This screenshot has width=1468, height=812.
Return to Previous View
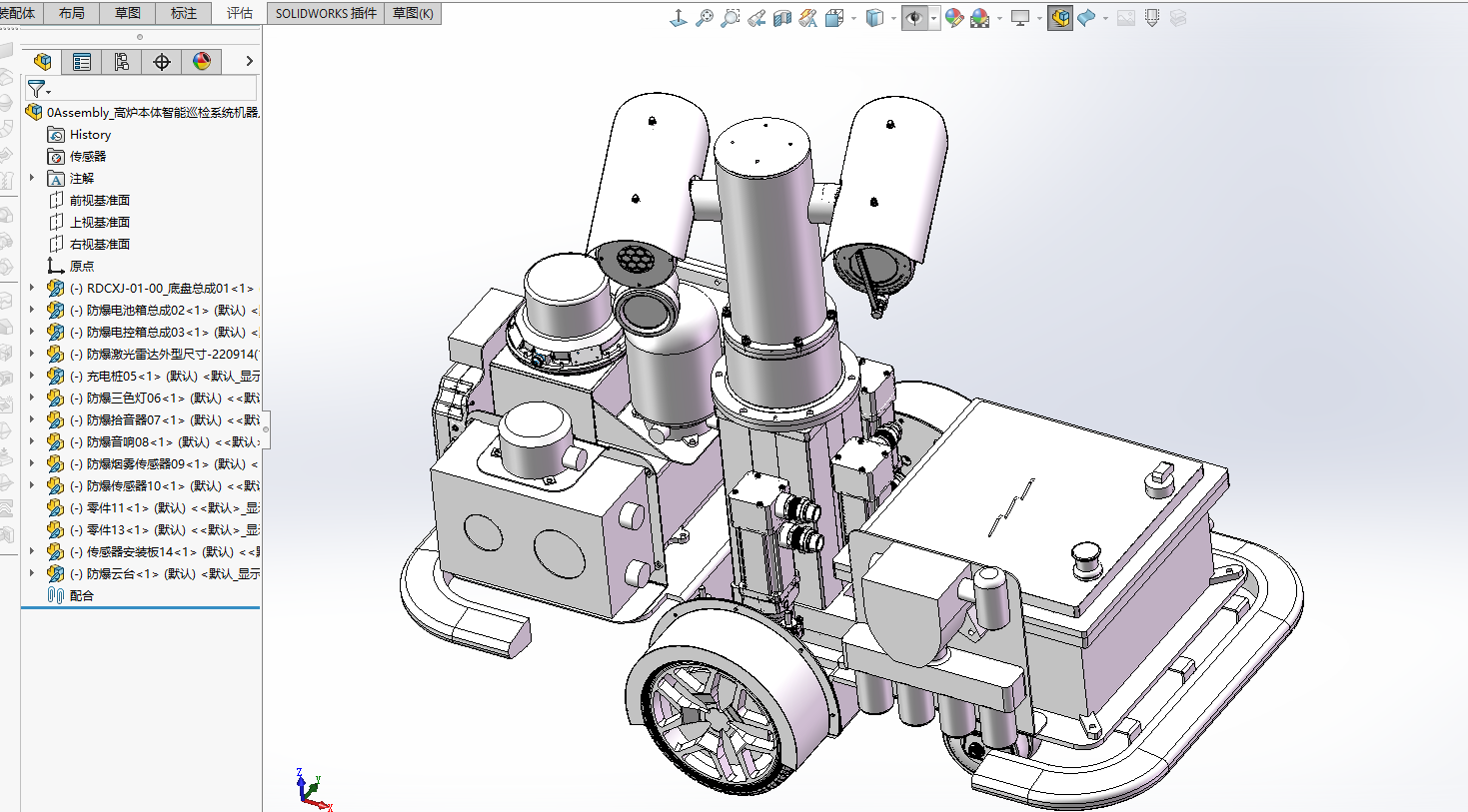(x=756, y=18)
